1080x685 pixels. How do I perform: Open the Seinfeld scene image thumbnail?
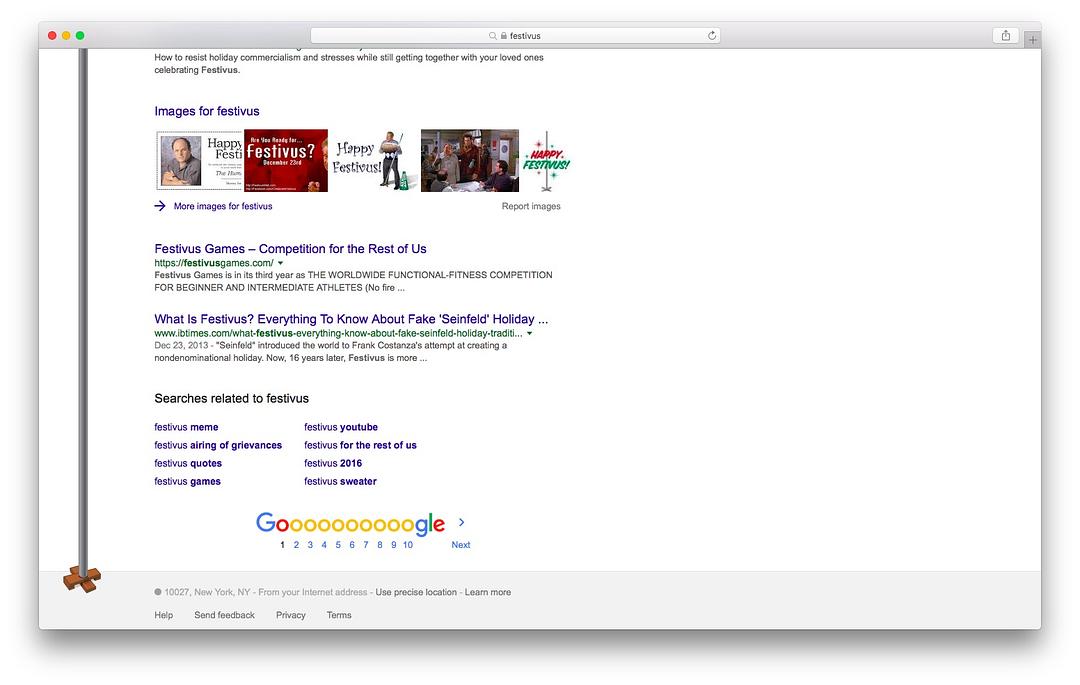pyautogui.click(x=469, y=160)
